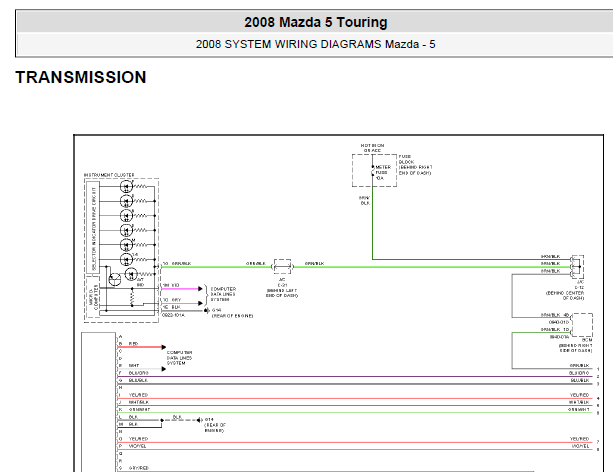Viewport: 613px width, 472px height.
Task: Click the '(BEHIND CENTER OF DASH)' label
Action: [565, 296]
